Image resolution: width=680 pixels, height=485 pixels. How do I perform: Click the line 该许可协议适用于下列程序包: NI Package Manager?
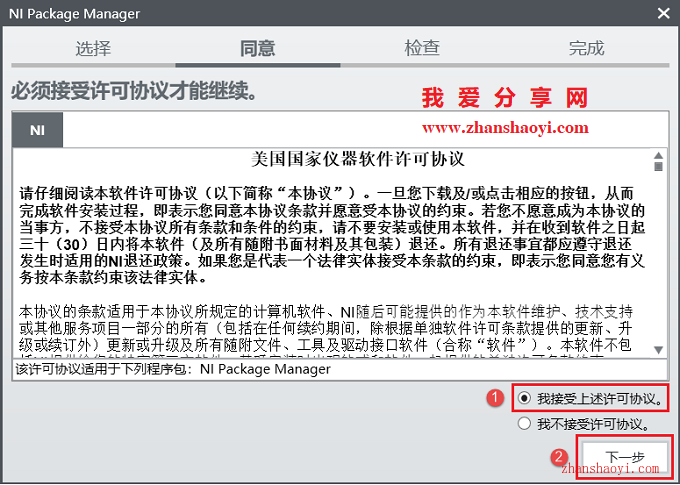[x=173, y=369]
